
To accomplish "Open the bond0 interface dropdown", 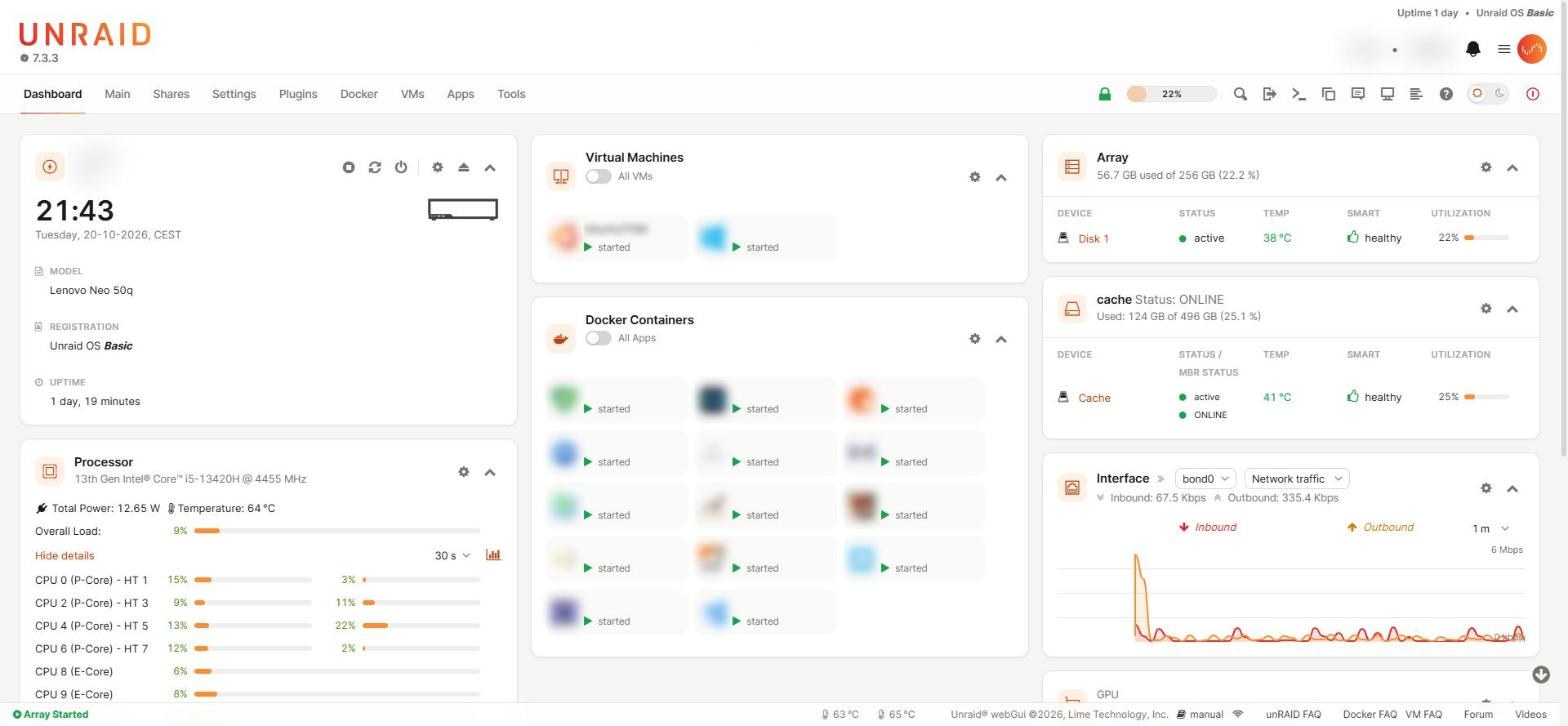I will click(x=1205, y=479).
